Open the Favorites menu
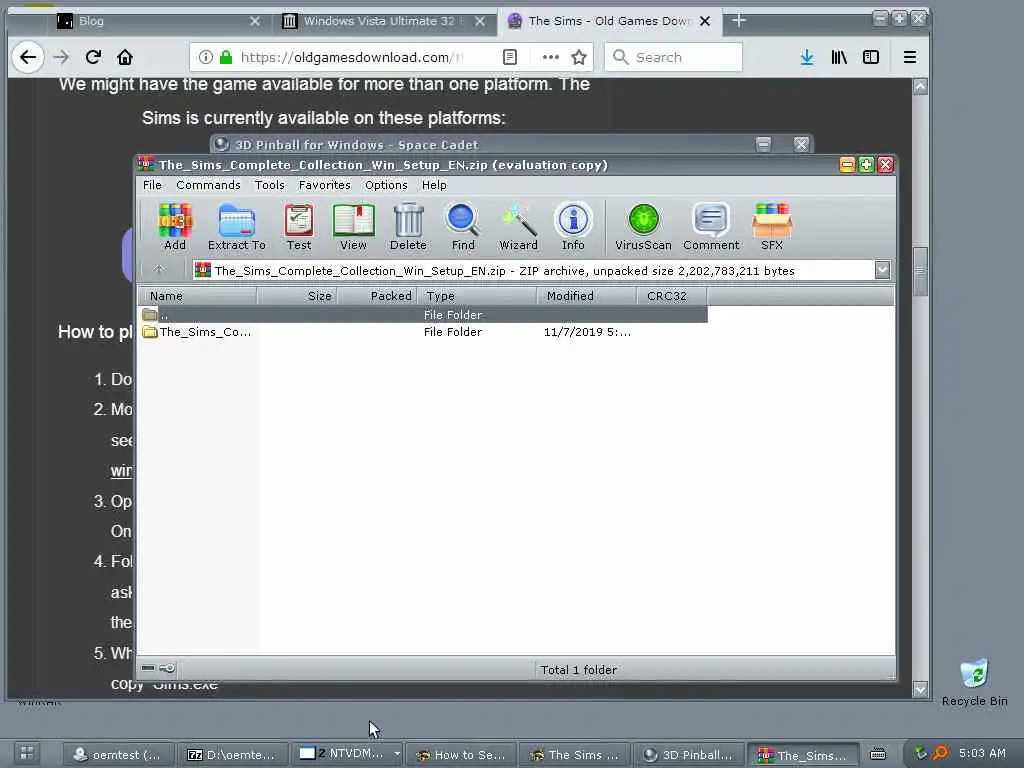The width and height of the screenshot is (1024, 768). tap(325, 185)
